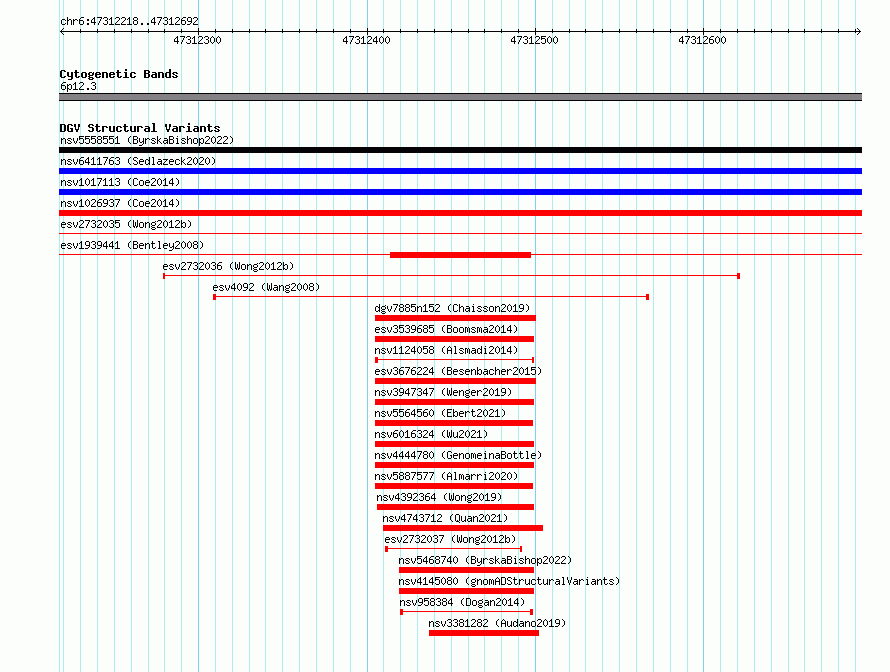Open nsv5887577 (Almarri2020) variant label
The height and width of the screenshot is (672, 890).
click(x=446, y=476)
